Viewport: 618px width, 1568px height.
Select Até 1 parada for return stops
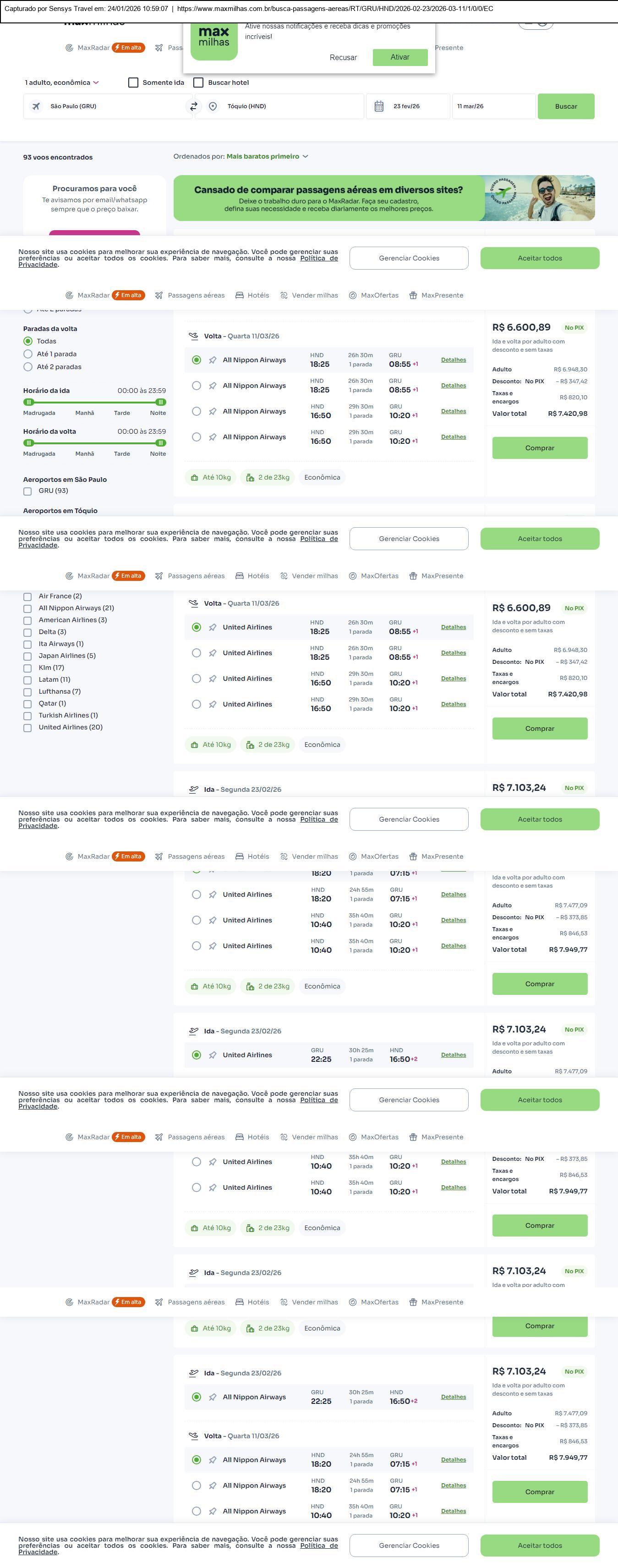[x=28, y=354]
